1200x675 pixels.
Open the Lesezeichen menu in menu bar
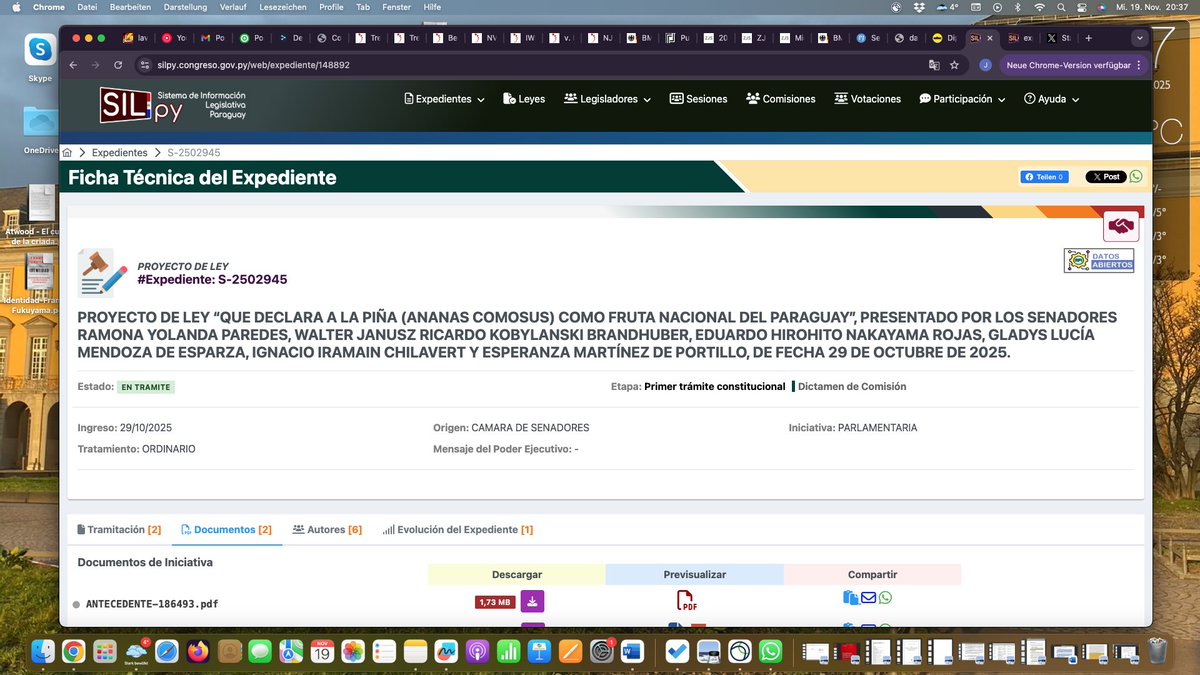coord(285,7)
